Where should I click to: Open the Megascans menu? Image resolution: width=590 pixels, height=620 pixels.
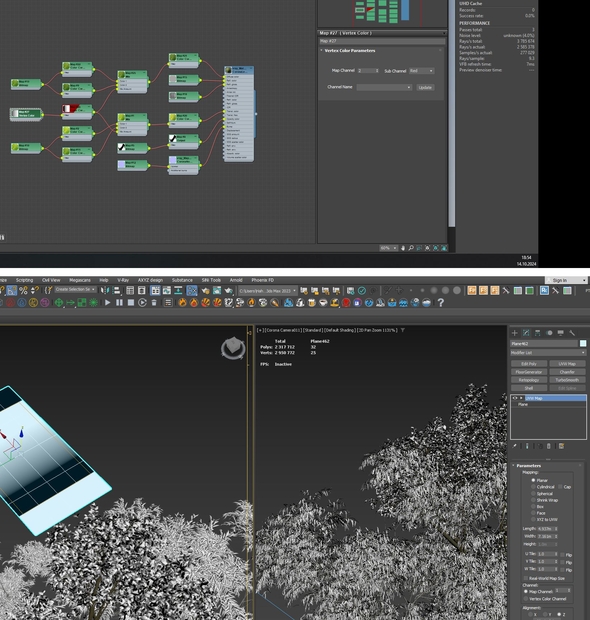tap(79, 280)
